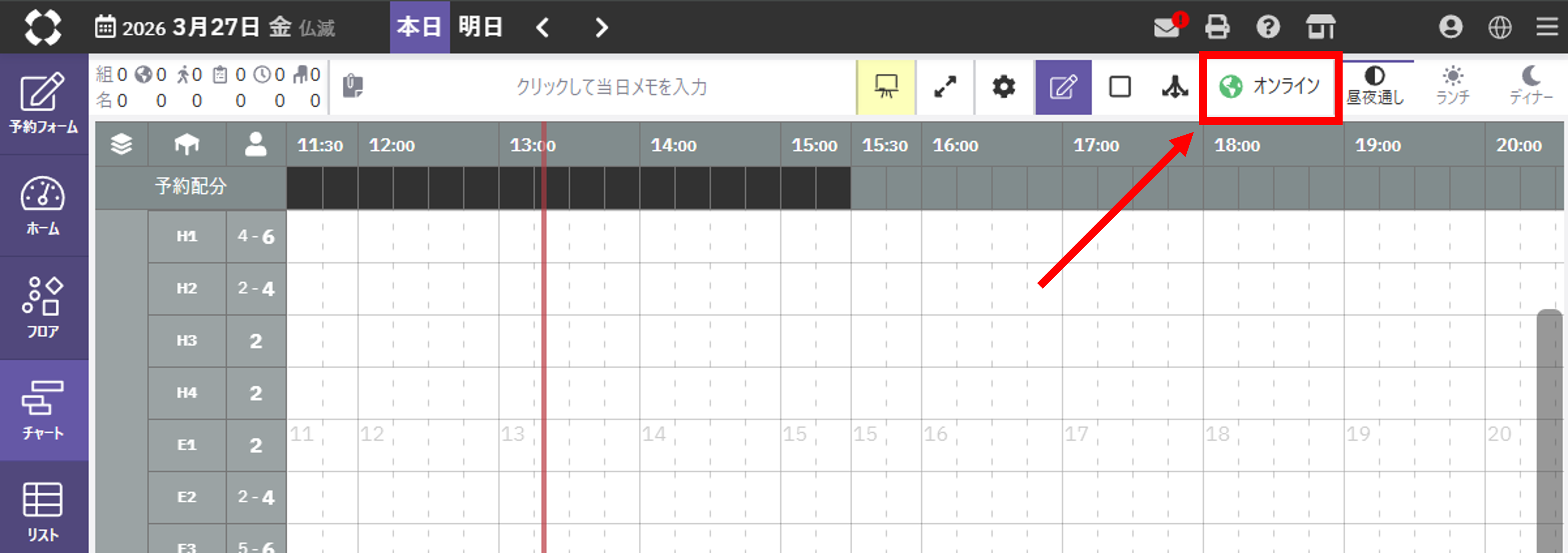Select table row E1

187,445
